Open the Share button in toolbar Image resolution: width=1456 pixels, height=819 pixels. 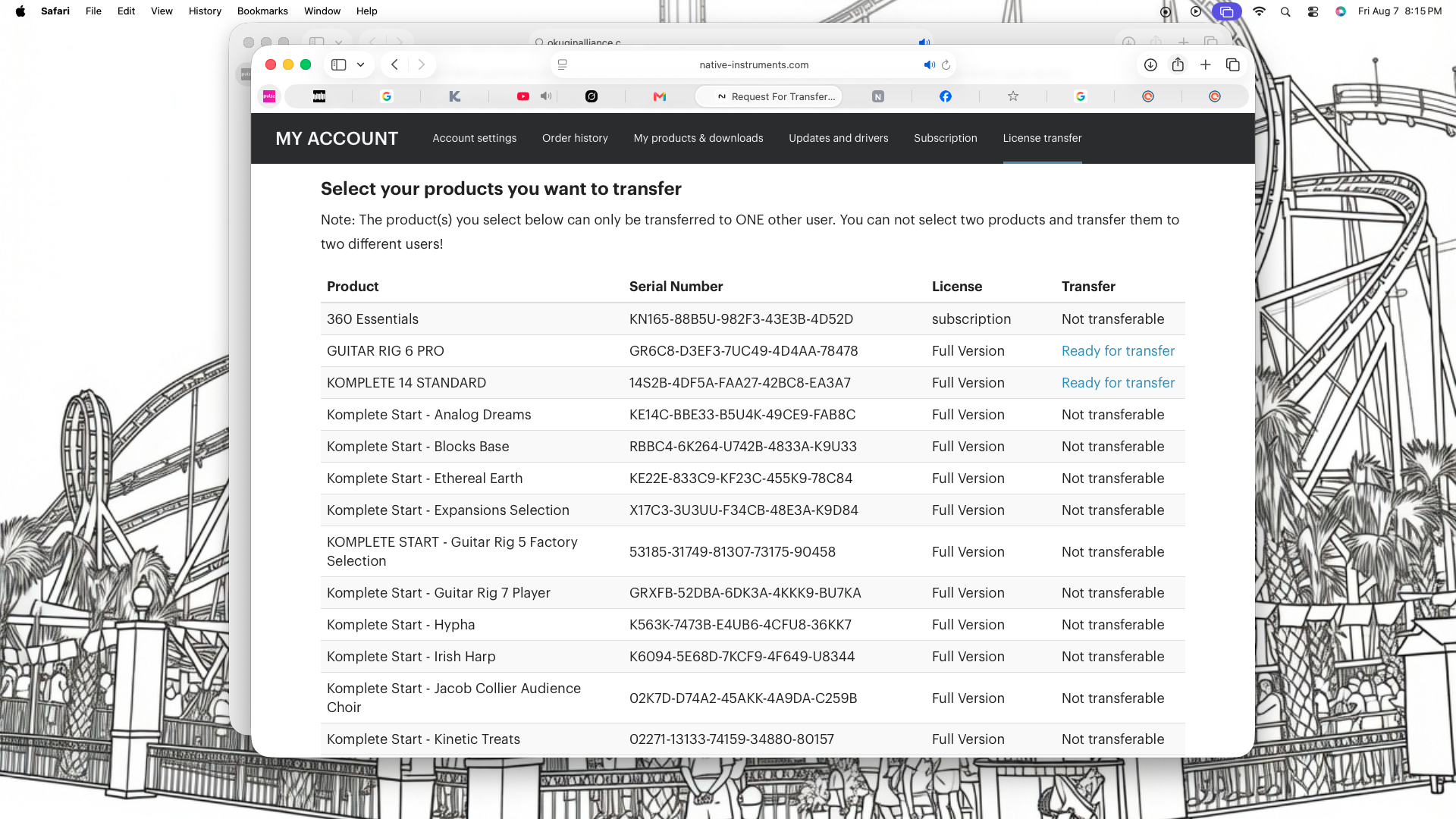(1178, 65)
